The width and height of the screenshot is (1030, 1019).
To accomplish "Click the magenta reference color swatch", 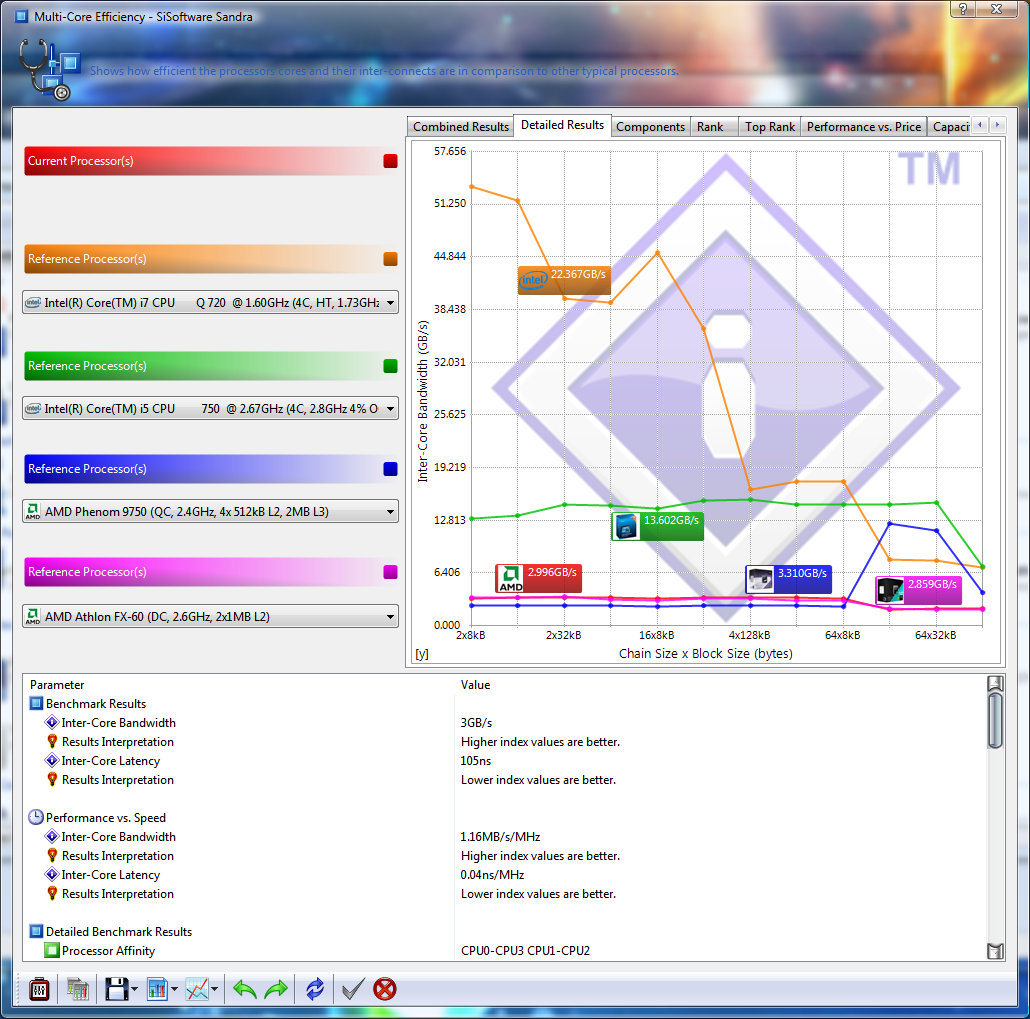I will (x=390, y=572).
